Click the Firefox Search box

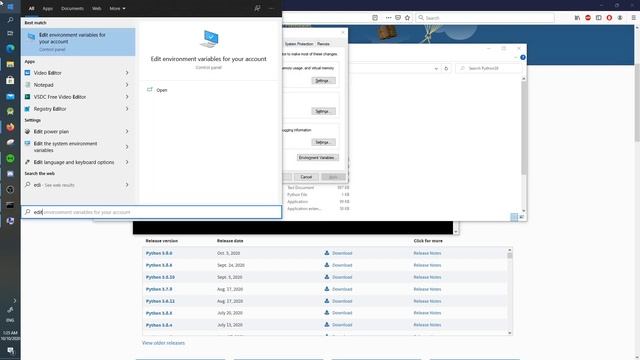(x=485, y=18)
